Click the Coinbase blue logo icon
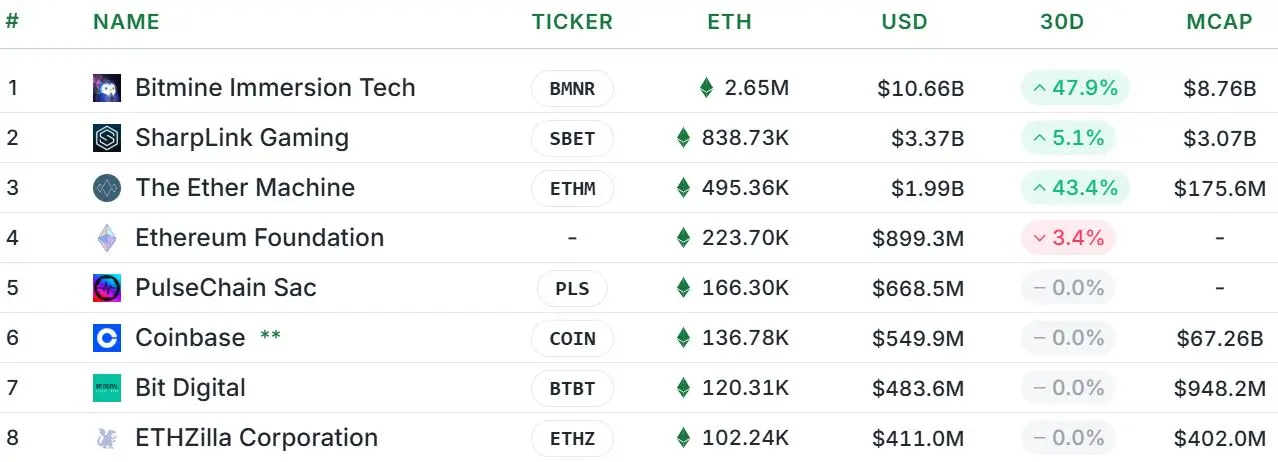 (x=107, y=338)
